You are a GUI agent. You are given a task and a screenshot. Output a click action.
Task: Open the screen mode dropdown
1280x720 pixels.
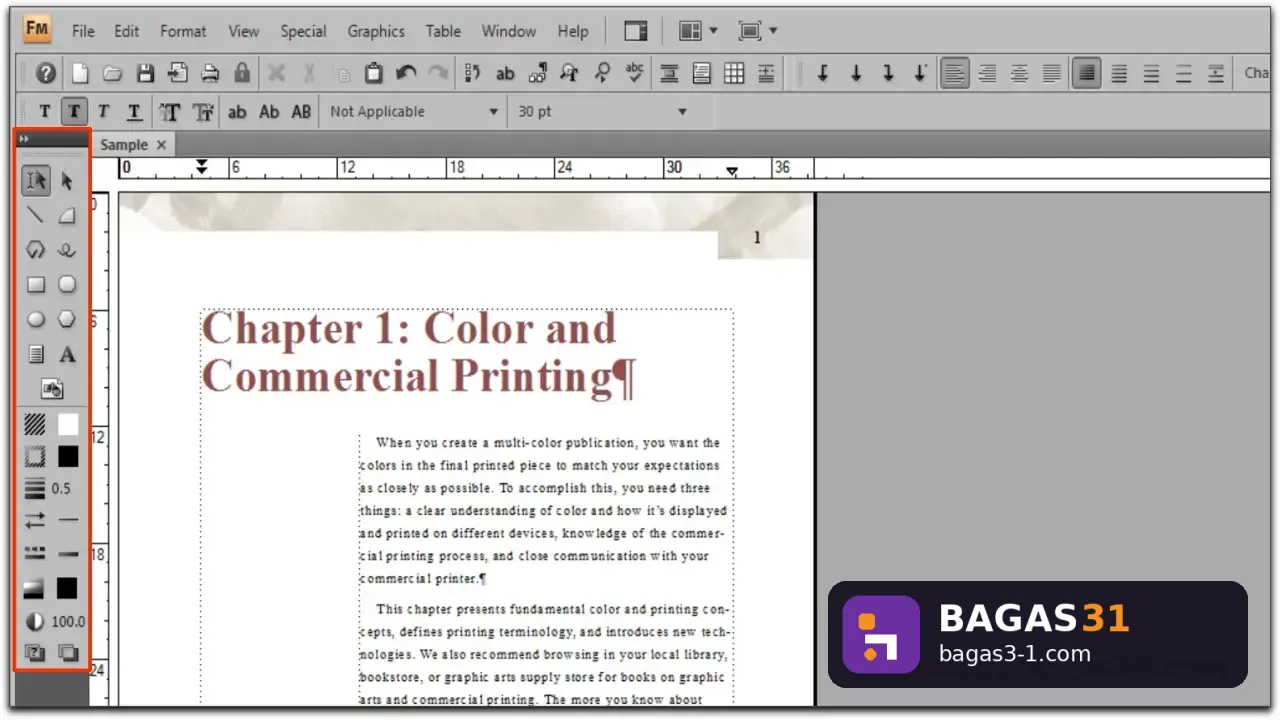coord(757,31)
